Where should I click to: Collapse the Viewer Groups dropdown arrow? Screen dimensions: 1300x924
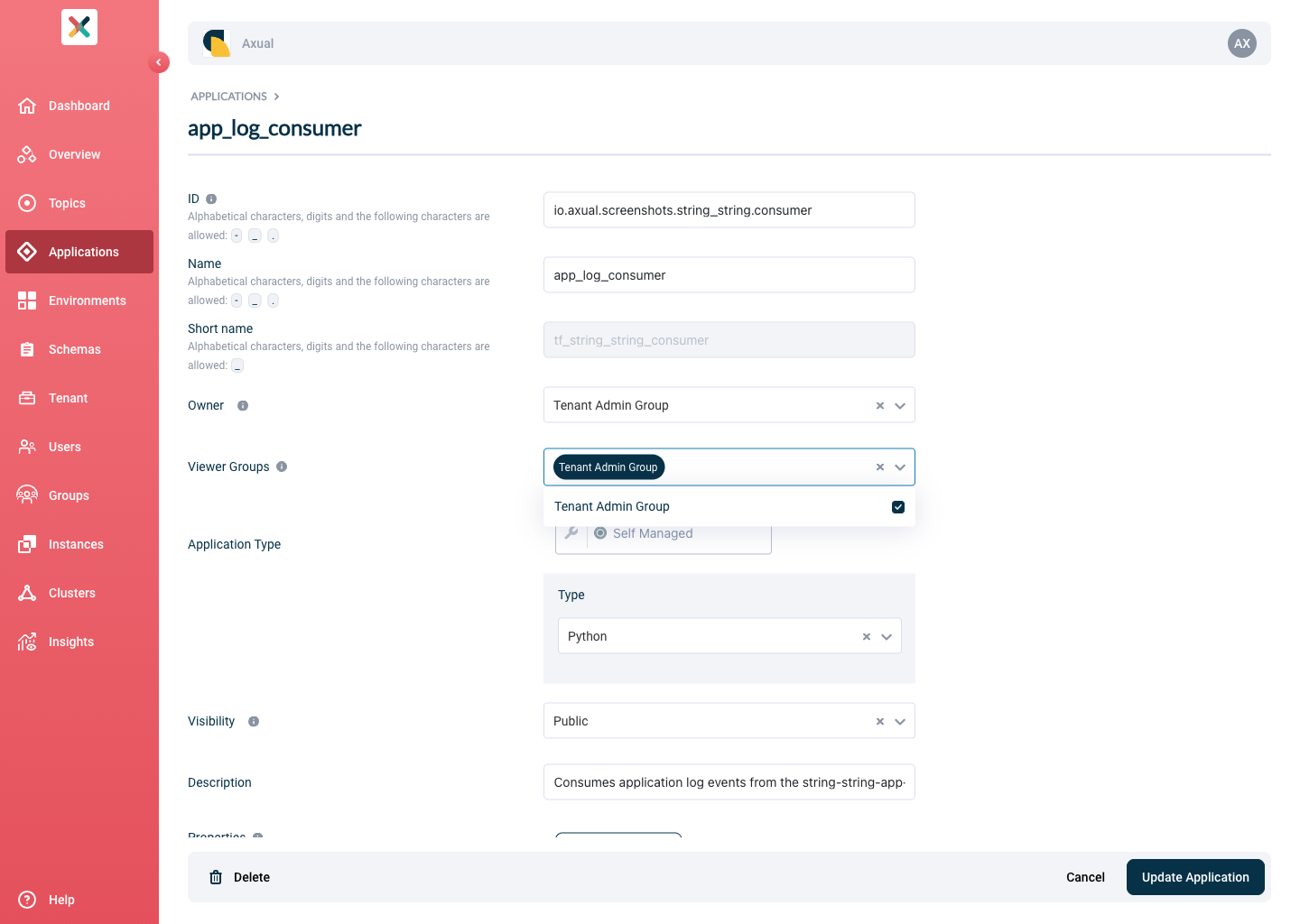click(x=900, y=467)
